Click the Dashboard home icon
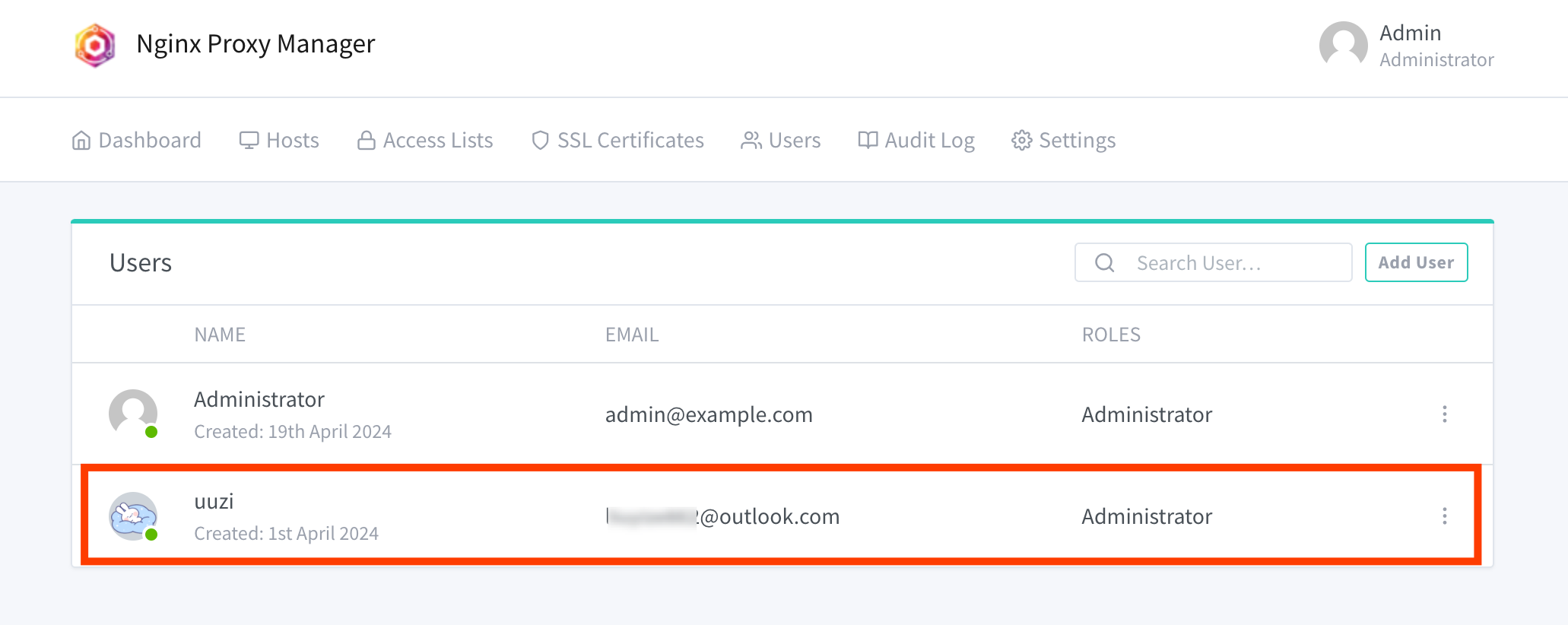 (x=81, y=141)
